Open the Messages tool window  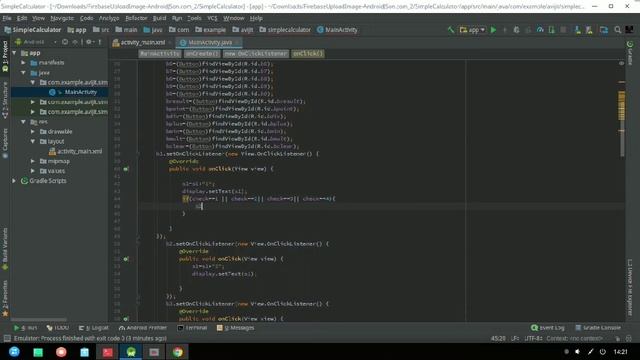point(236,328)
